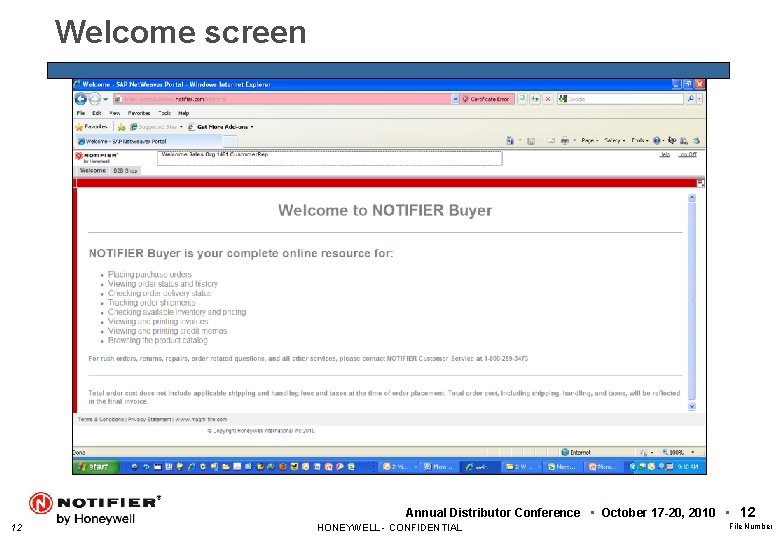Click the Add to Favorites Bar icon
This screenshot has height=540, width=780.
pos(121,127)
